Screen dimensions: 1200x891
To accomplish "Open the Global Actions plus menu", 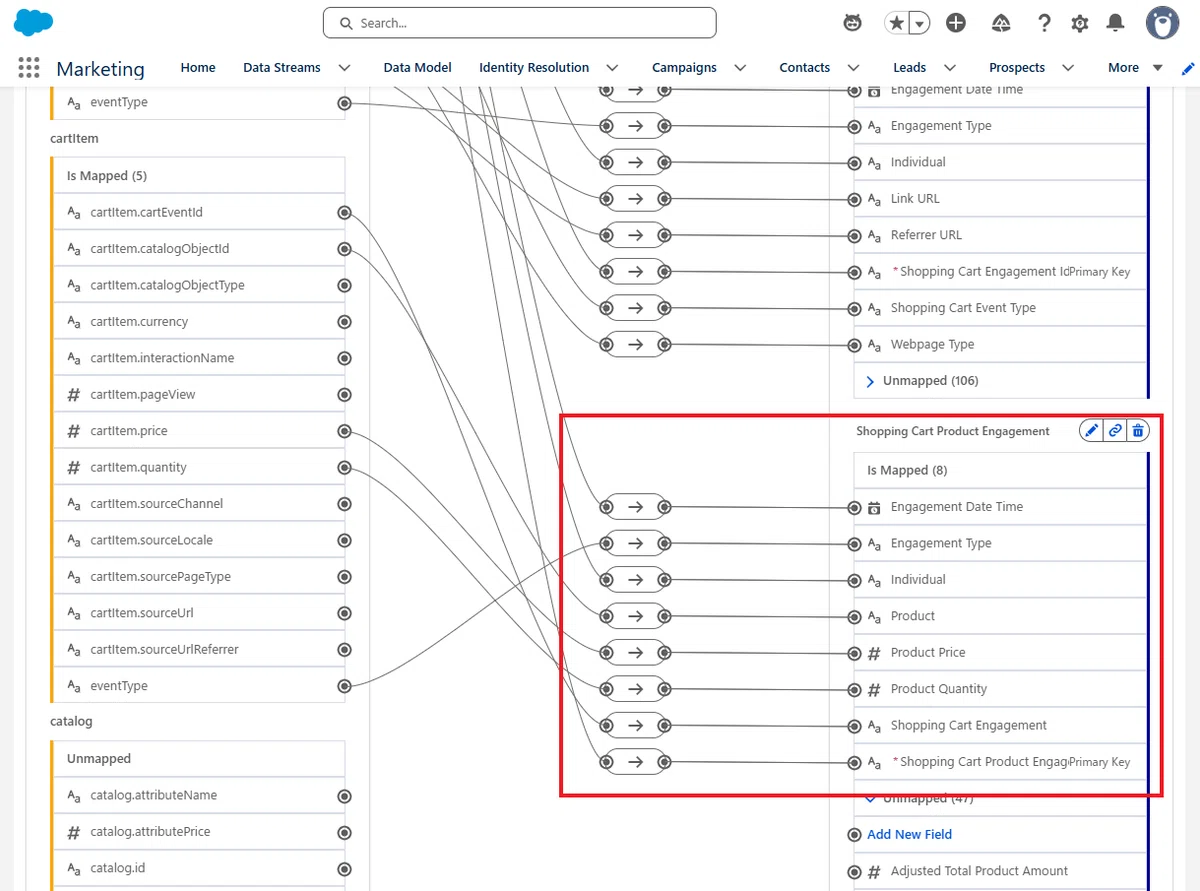I will [956, 23].
